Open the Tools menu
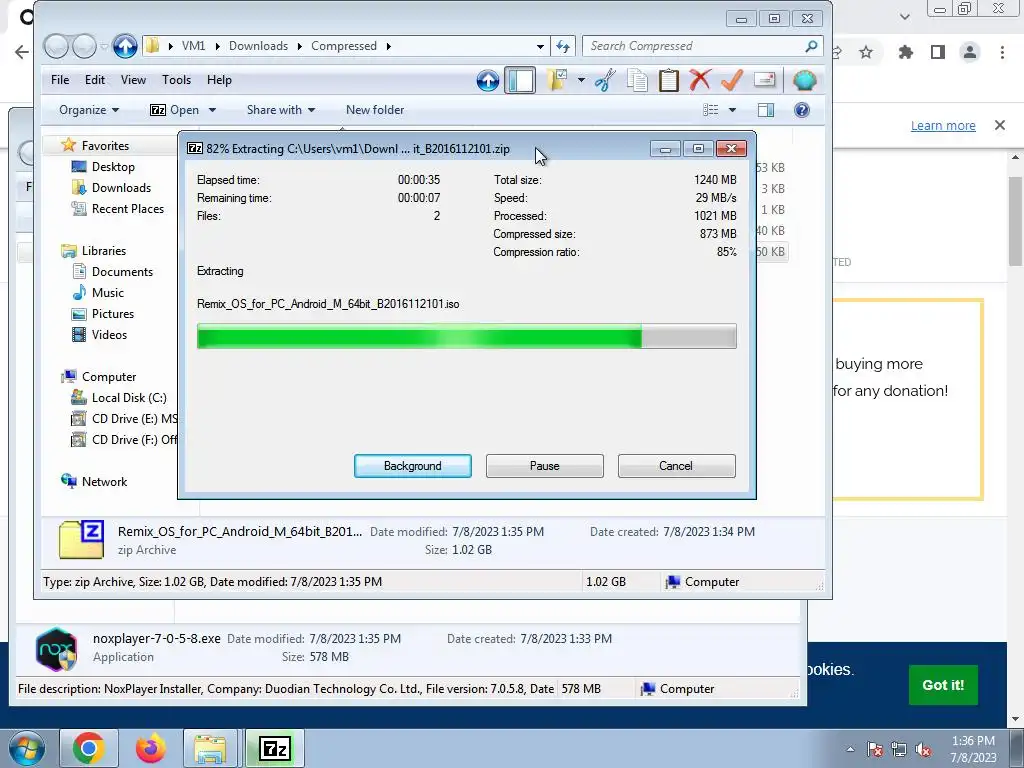 176,80
